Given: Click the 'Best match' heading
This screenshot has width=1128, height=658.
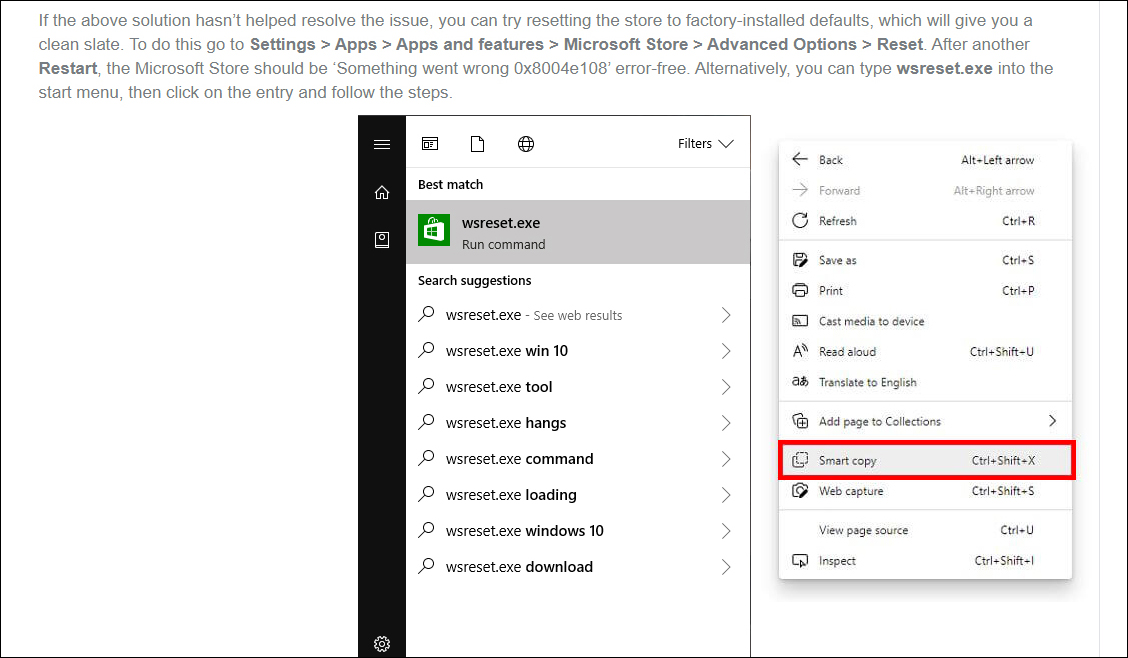Looking at the screenshot, I should [x=450, y=184].
